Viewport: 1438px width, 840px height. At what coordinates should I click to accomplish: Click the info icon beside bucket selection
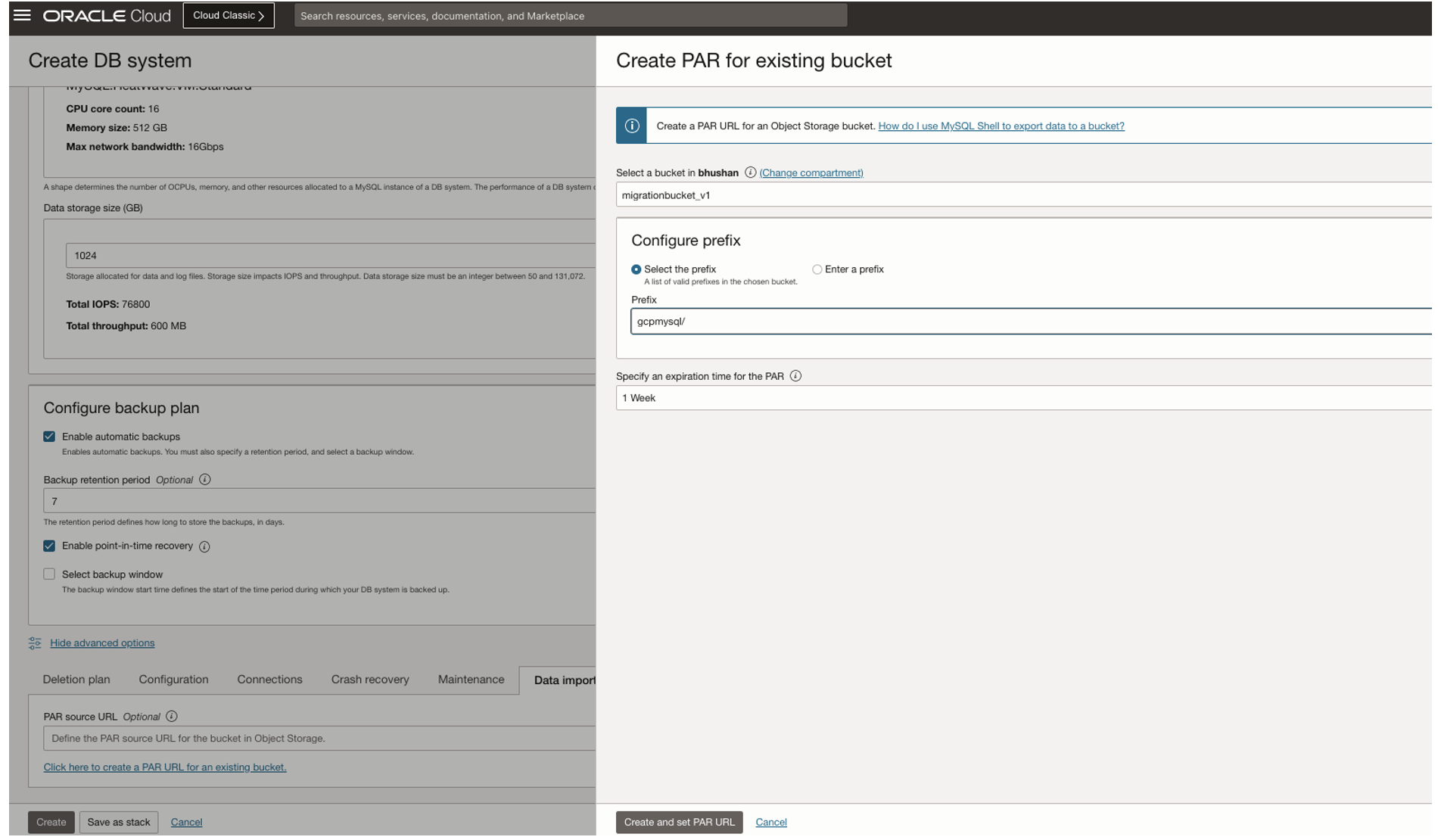click(749, 173)
